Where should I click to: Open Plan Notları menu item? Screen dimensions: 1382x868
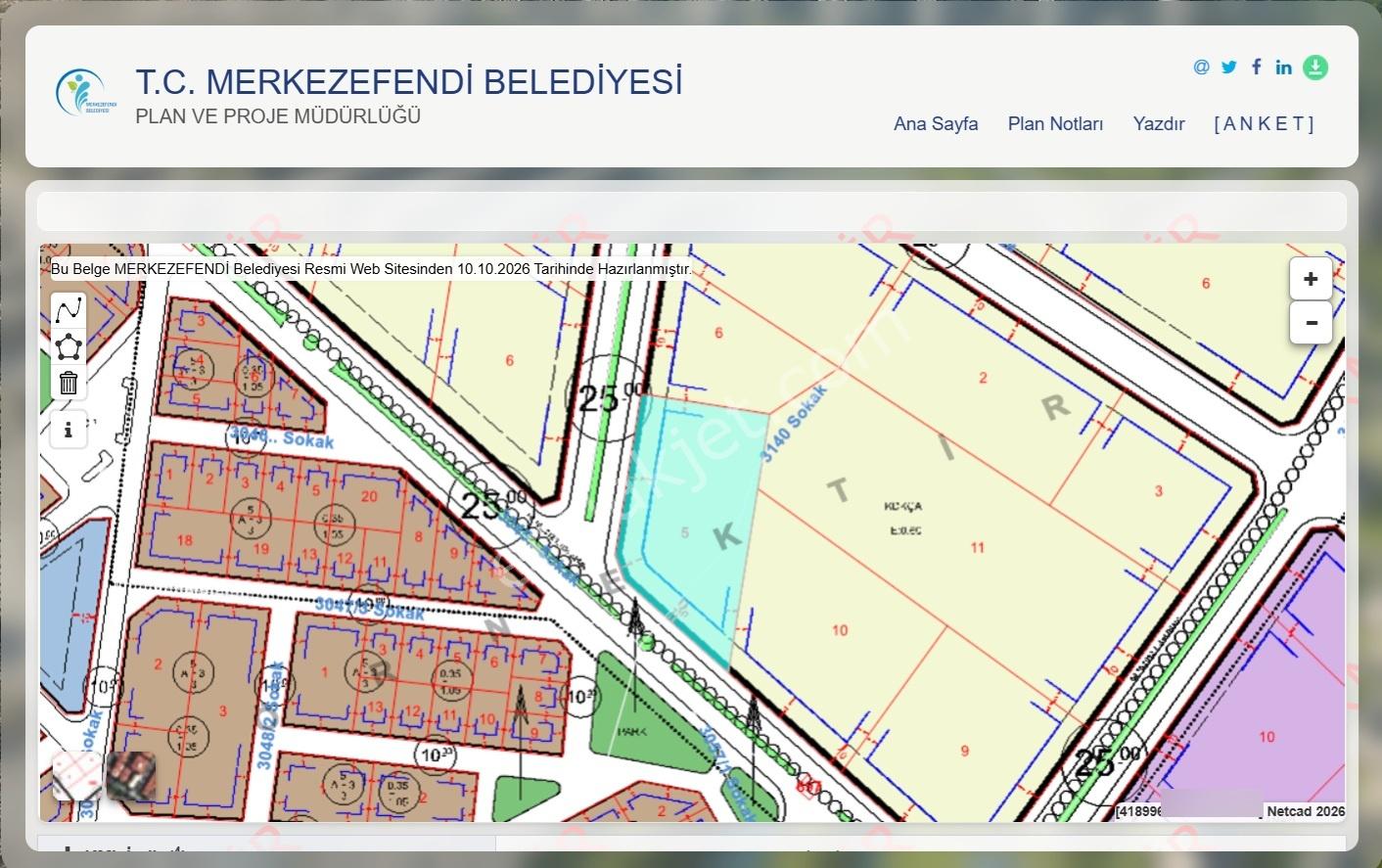coord(1055,123)
